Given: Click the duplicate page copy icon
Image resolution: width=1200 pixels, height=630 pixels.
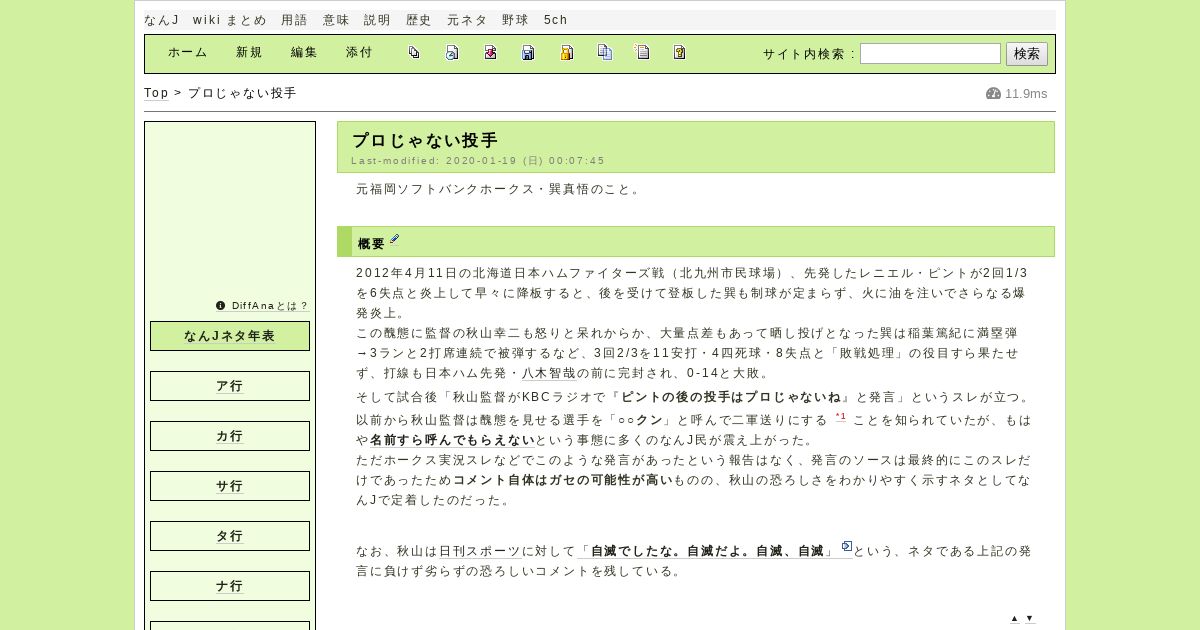Looking at the screenshot, I should (604, 53).
